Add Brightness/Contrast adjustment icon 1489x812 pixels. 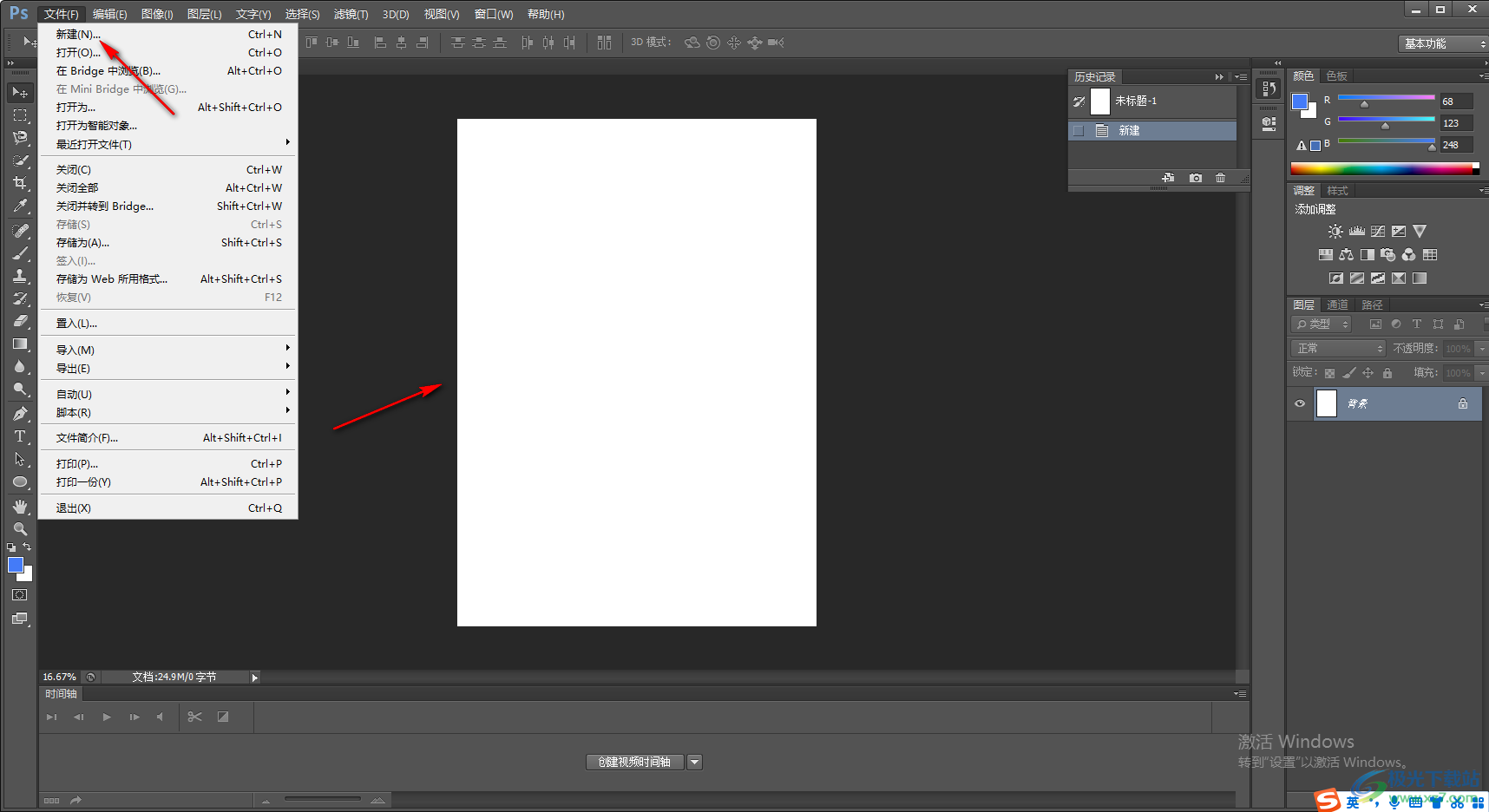(x=1335, y=232)
